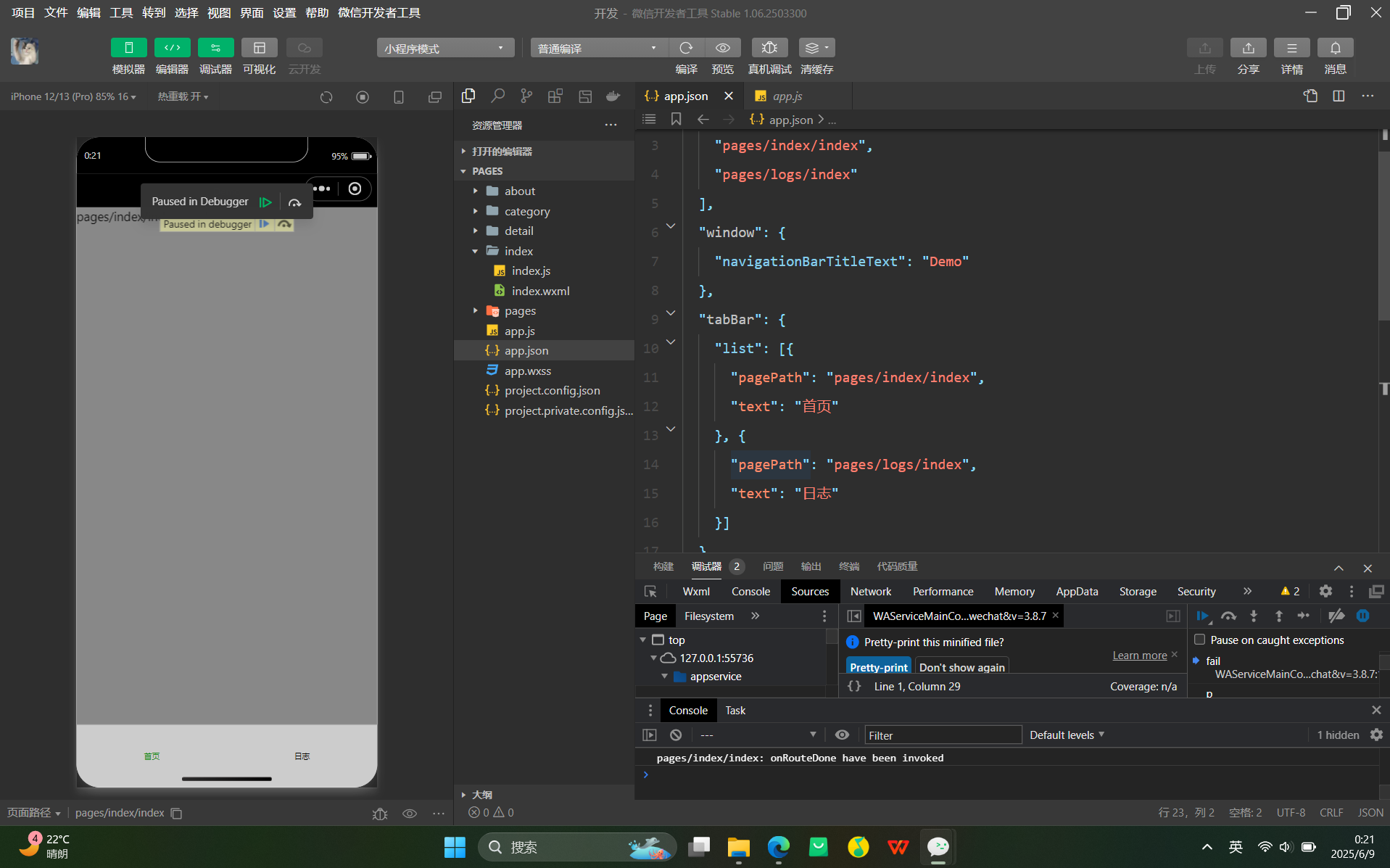Open the AppData devtools tab

pyautogui.click(x=1077, y=592)
